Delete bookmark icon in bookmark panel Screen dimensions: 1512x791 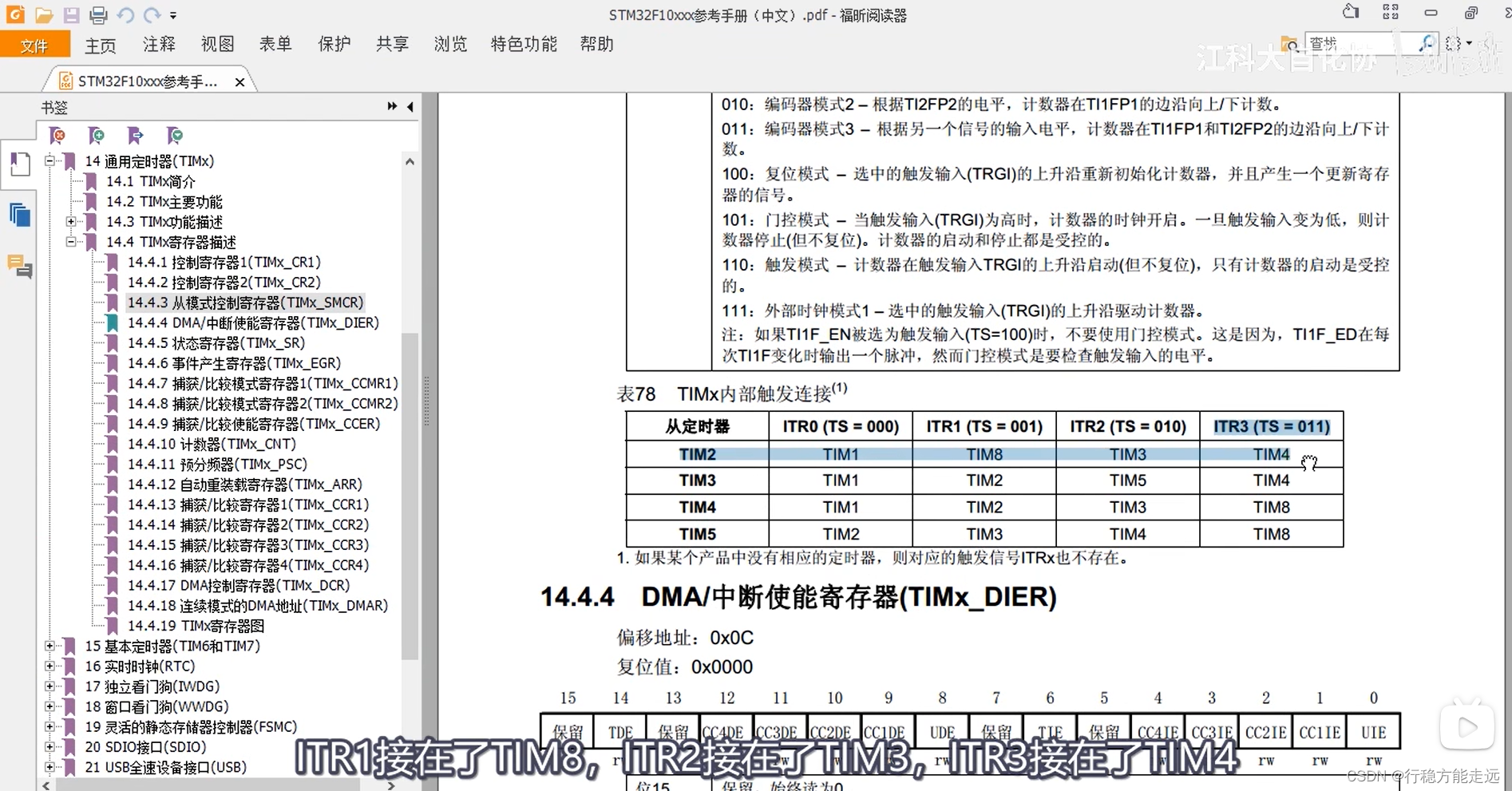57,136
